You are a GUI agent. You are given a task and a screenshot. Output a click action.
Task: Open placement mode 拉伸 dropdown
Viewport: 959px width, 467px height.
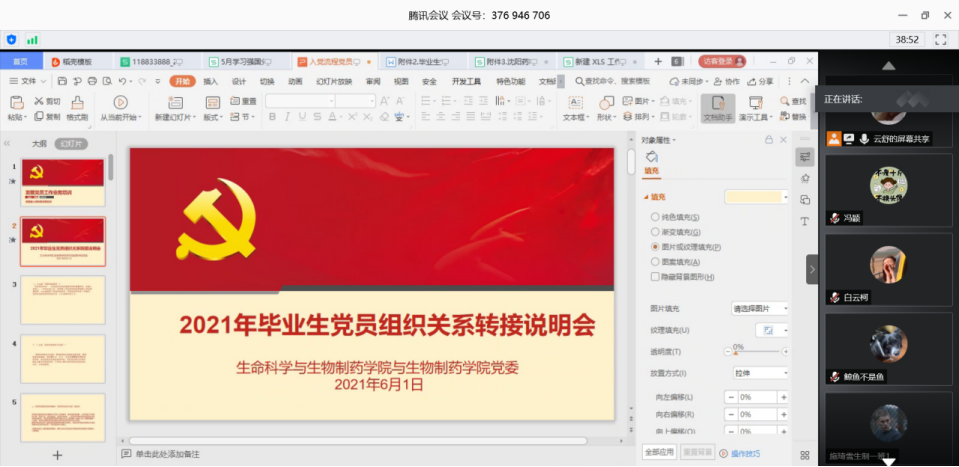point(760,373)
